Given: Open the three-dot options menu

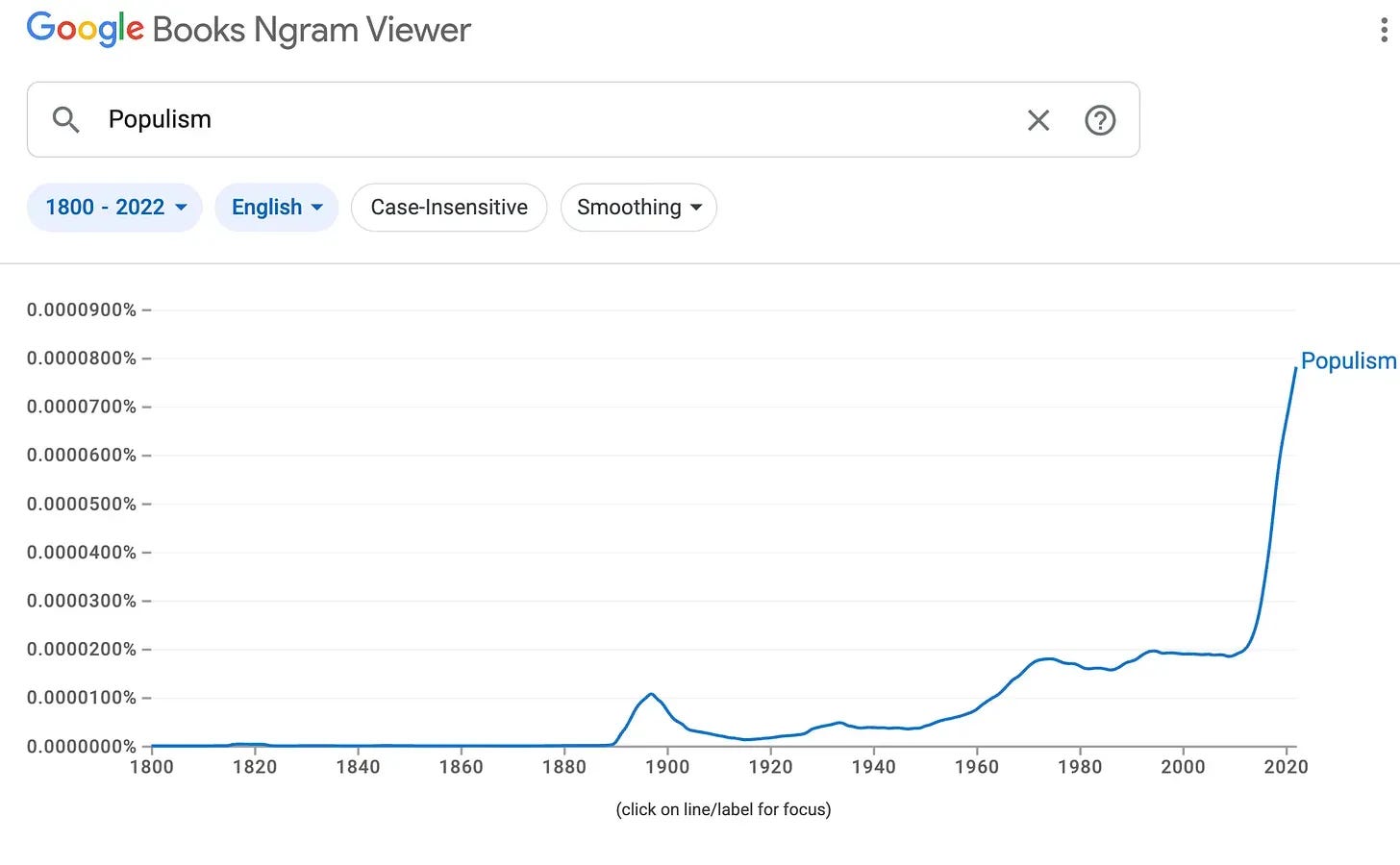Looking at the screenshot, I should click(1384, 30).
